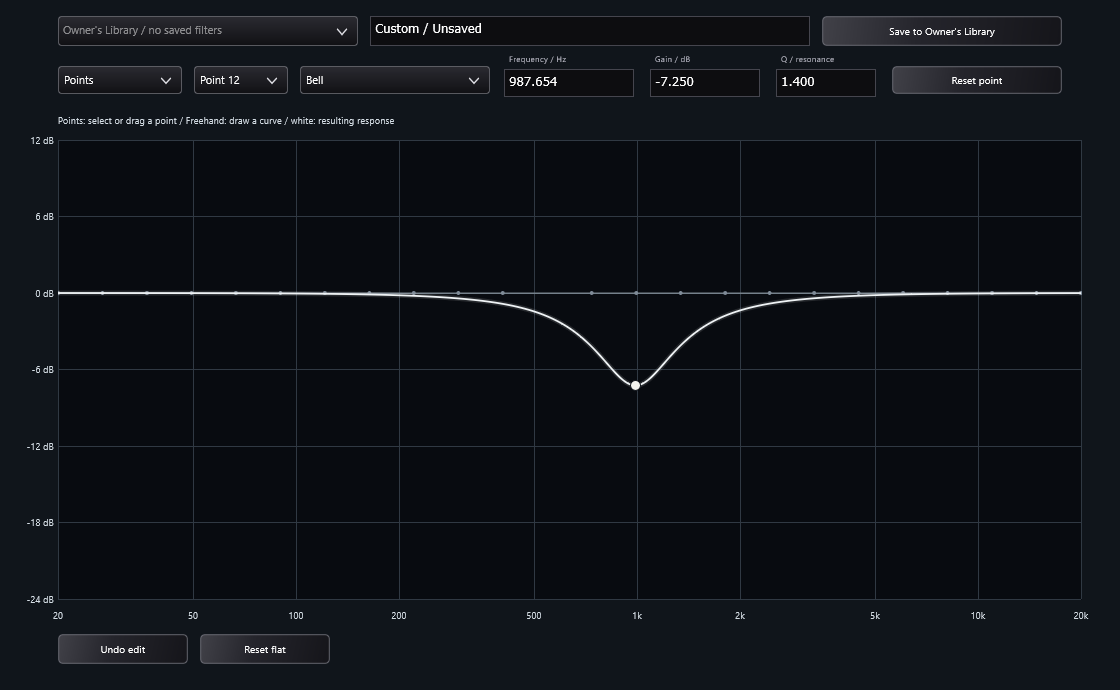
Task: Click the Undo edit button
Action: (123, 649)
